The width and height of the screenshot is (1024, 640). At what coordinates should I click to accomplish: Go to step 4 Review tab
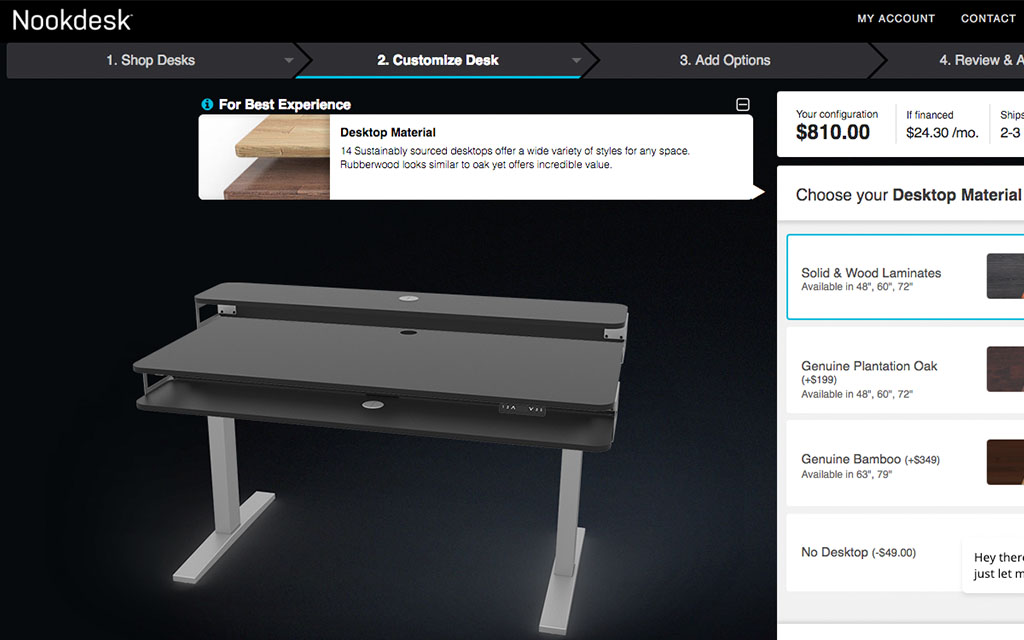pyautogui.click(x=980, y=60)
